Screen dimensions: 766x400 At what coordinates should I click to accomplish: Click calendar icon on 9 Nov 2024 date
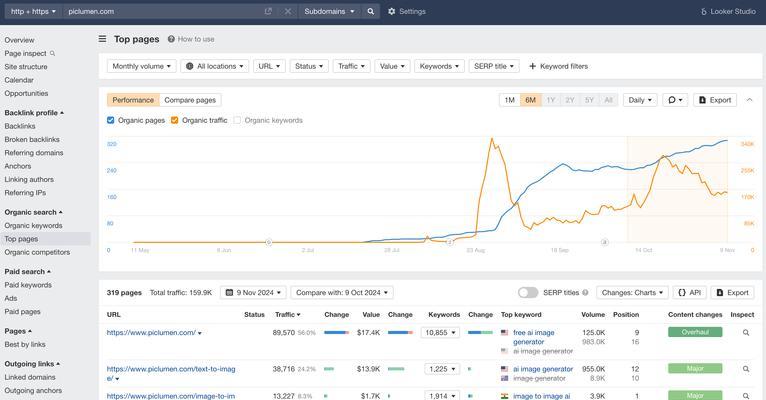click(x=229, y=293)
